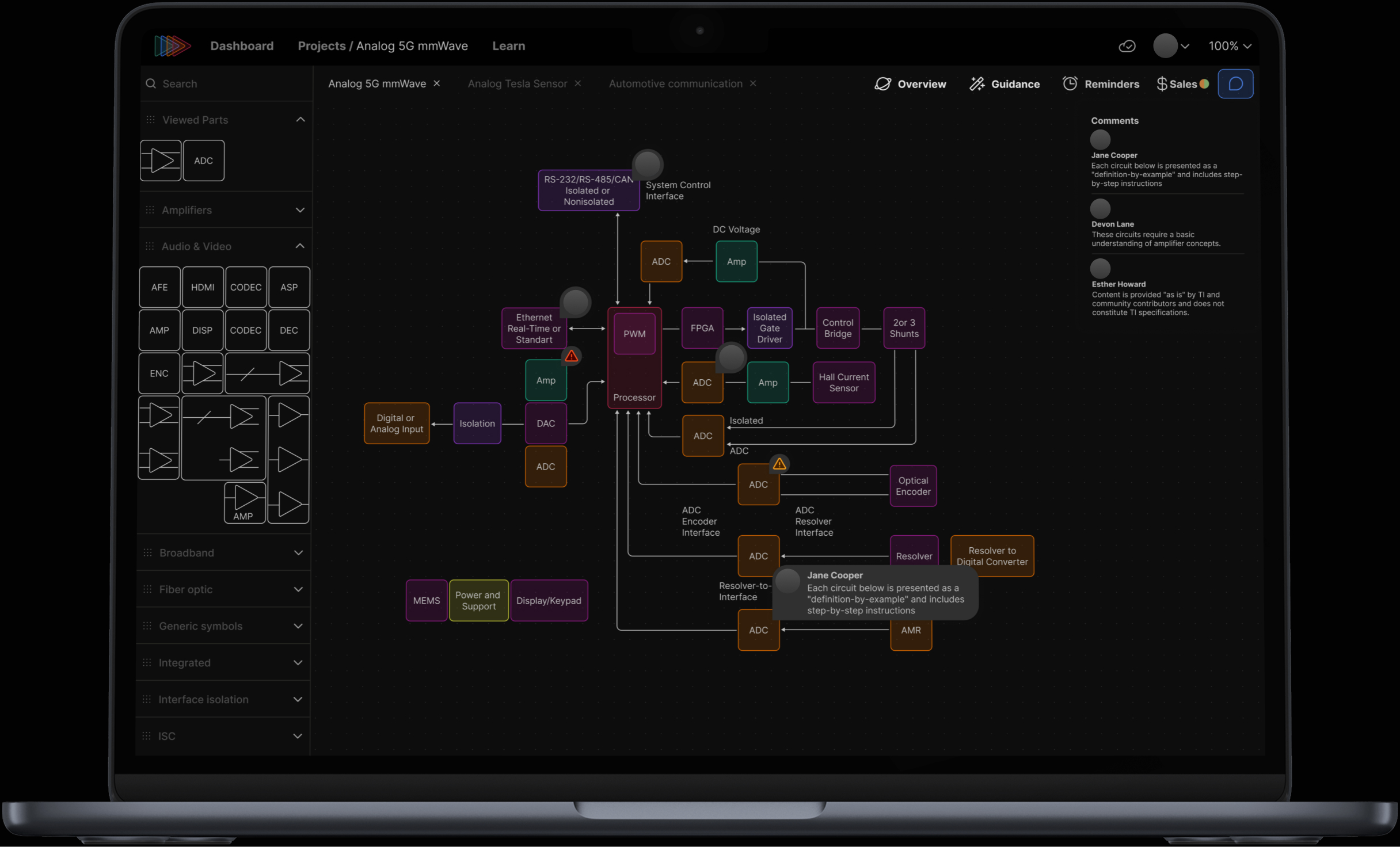
Task: Pick the AFE part tile
Action: 159,287
